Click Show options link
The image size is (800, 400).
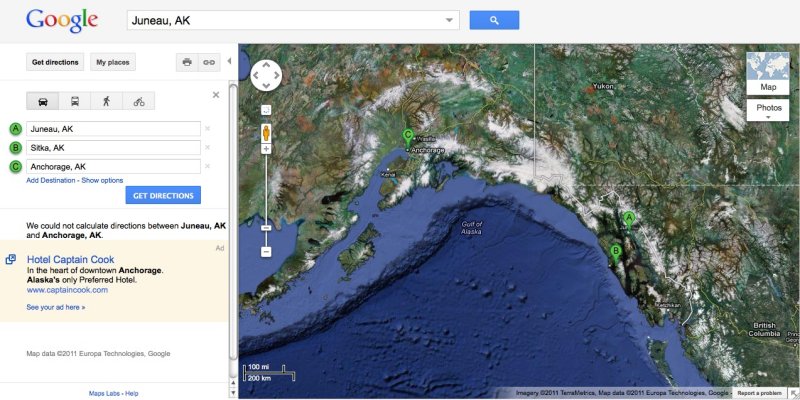pyautogui.click(x=102, y=181)
